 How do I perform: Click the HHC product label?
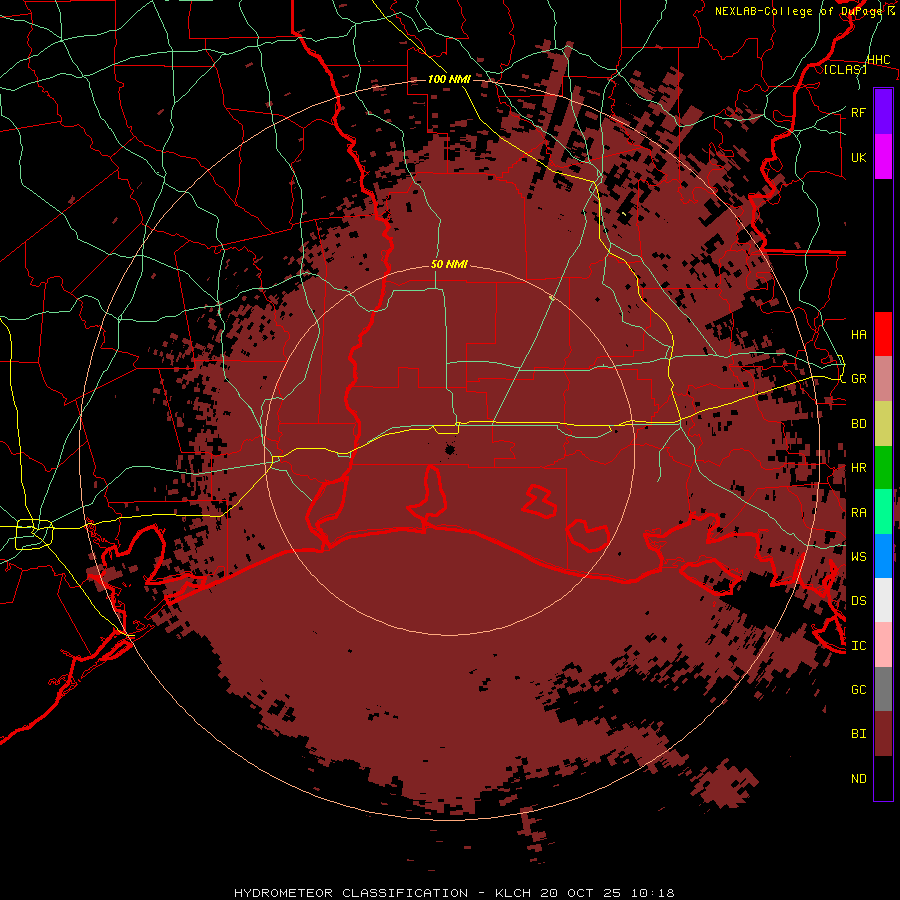[878, 60]
